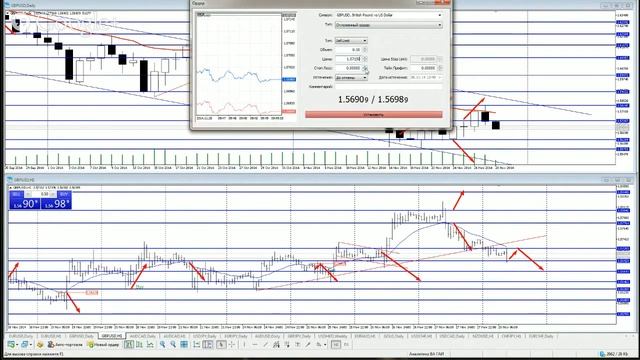Click the red Place order button

[x=373, y=115]
